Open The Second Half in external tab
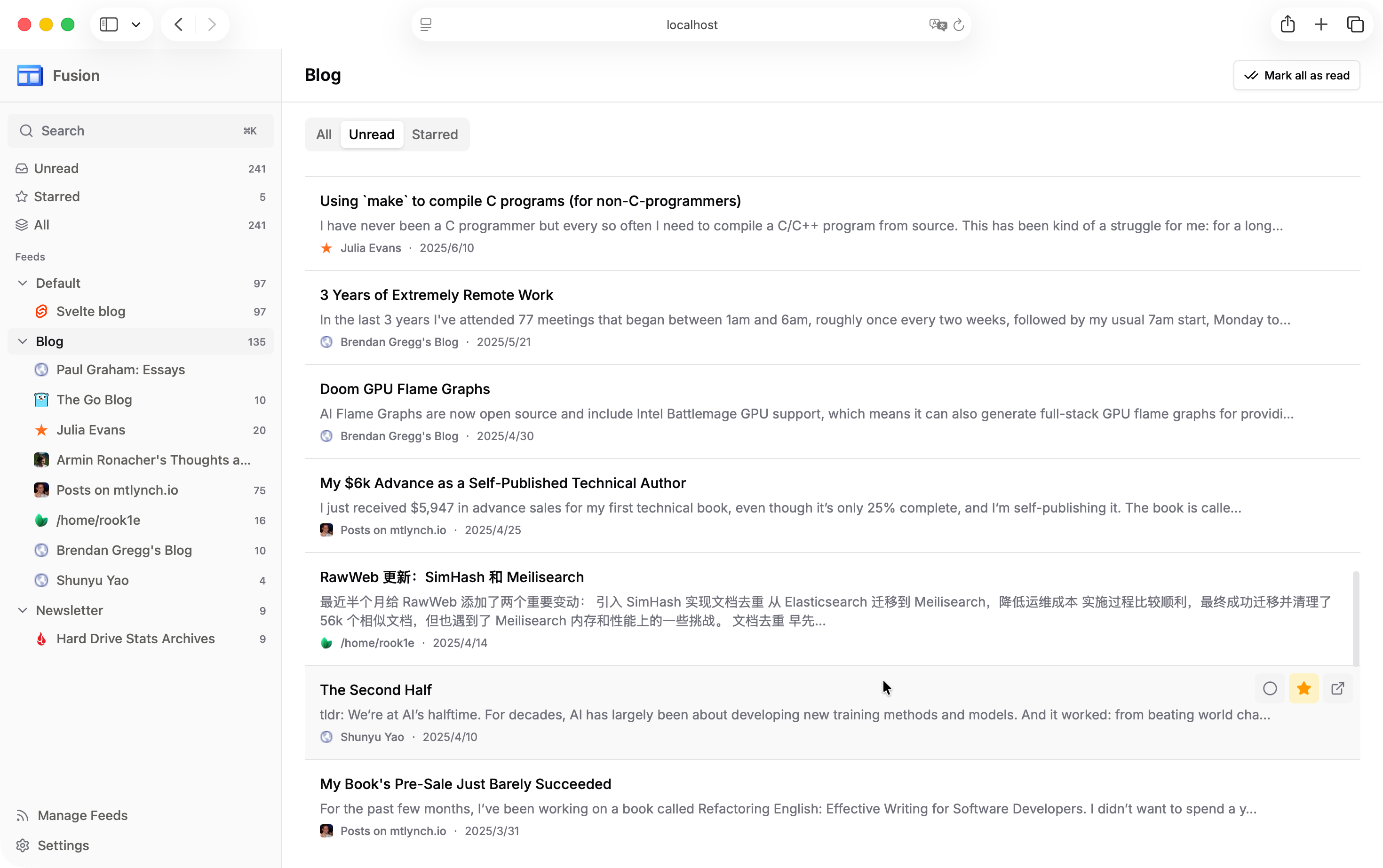This screenshot has width=1383, height=868. (1338, 688)
